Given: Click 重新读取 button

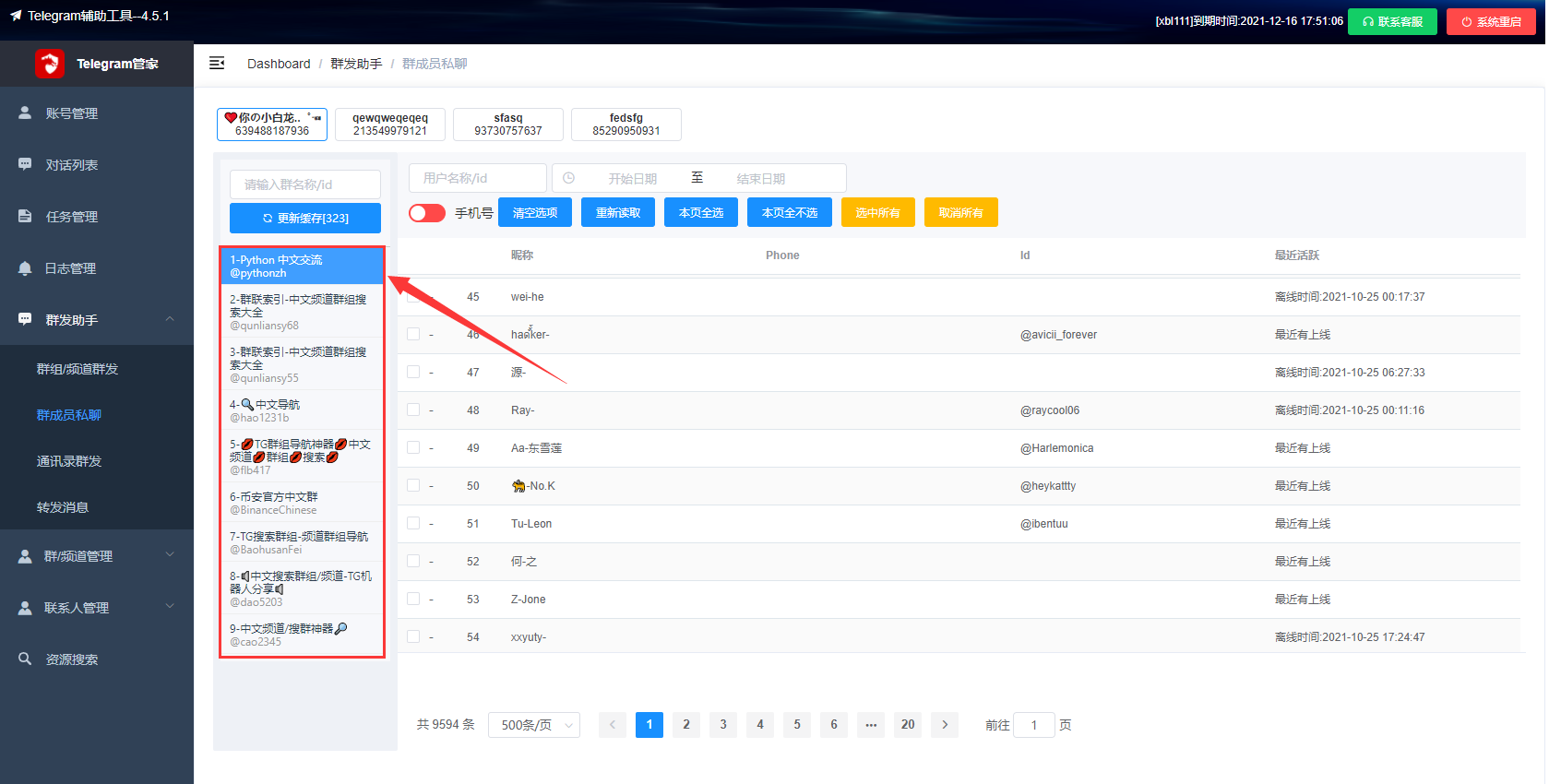Looking at the screenshot, I should (x=618, y=212).
